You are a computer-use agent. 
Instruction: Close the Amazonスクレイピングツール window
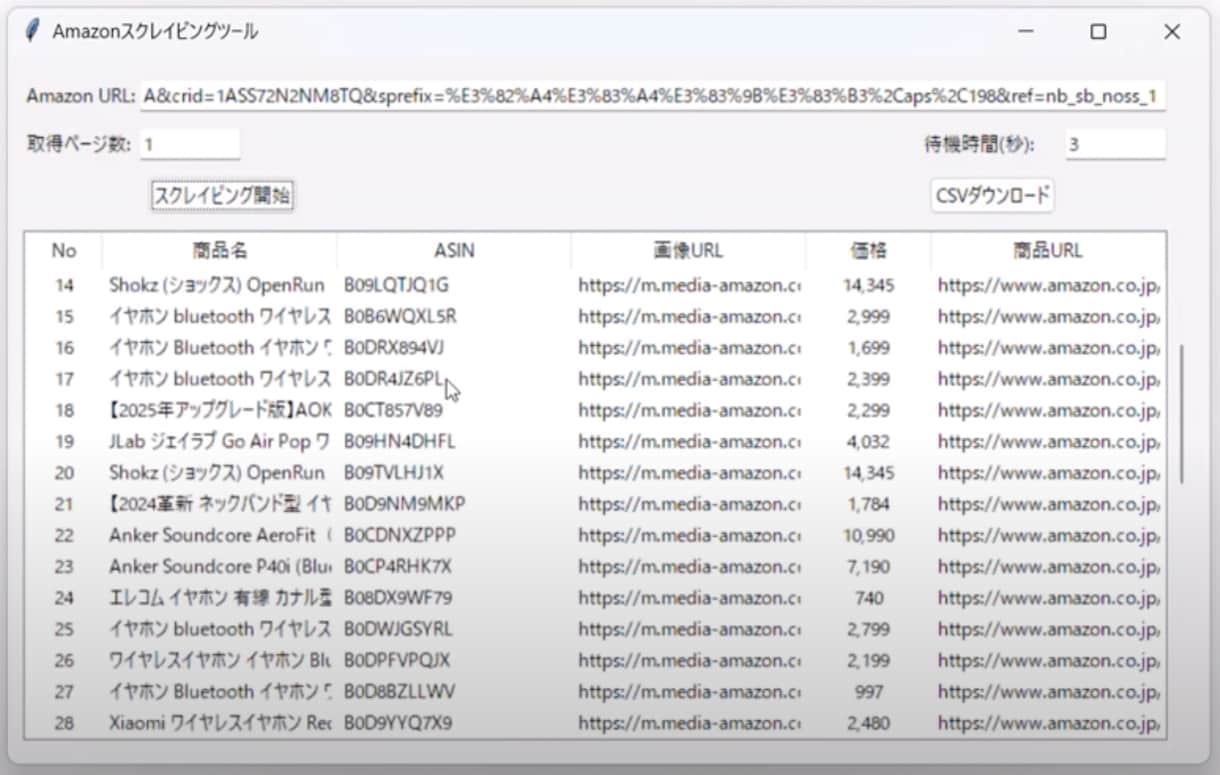click(x=1172, y=32)
